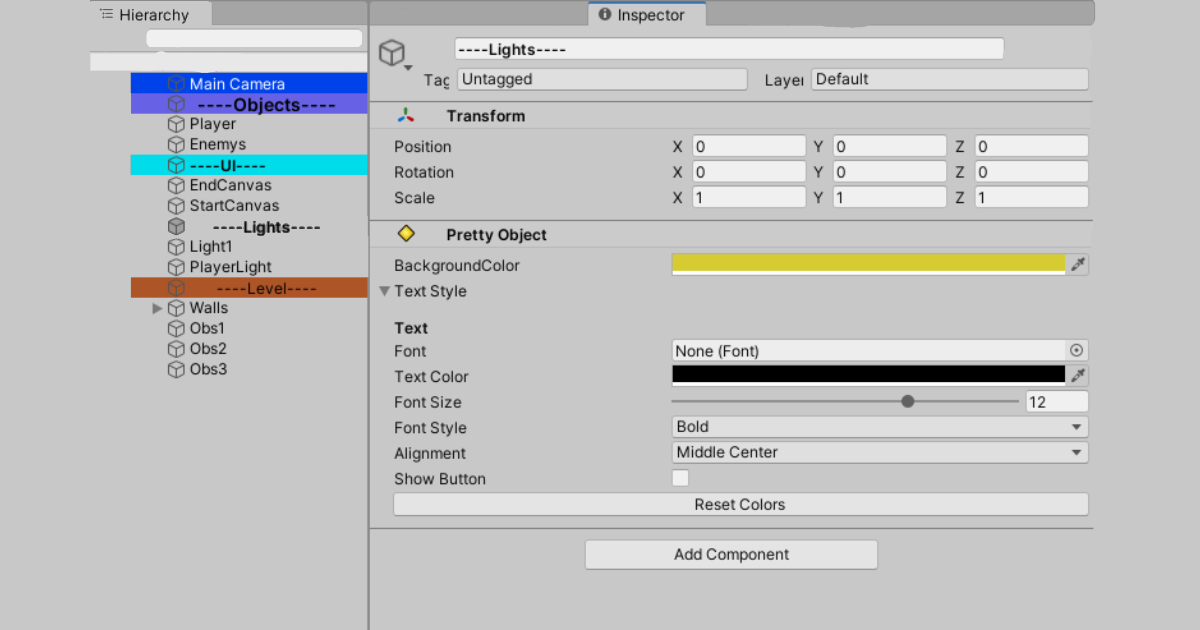This screenshot has width=1200, height=630.
Task: Click the GameObject cube icon in Inspector
Action: [393, 53]
